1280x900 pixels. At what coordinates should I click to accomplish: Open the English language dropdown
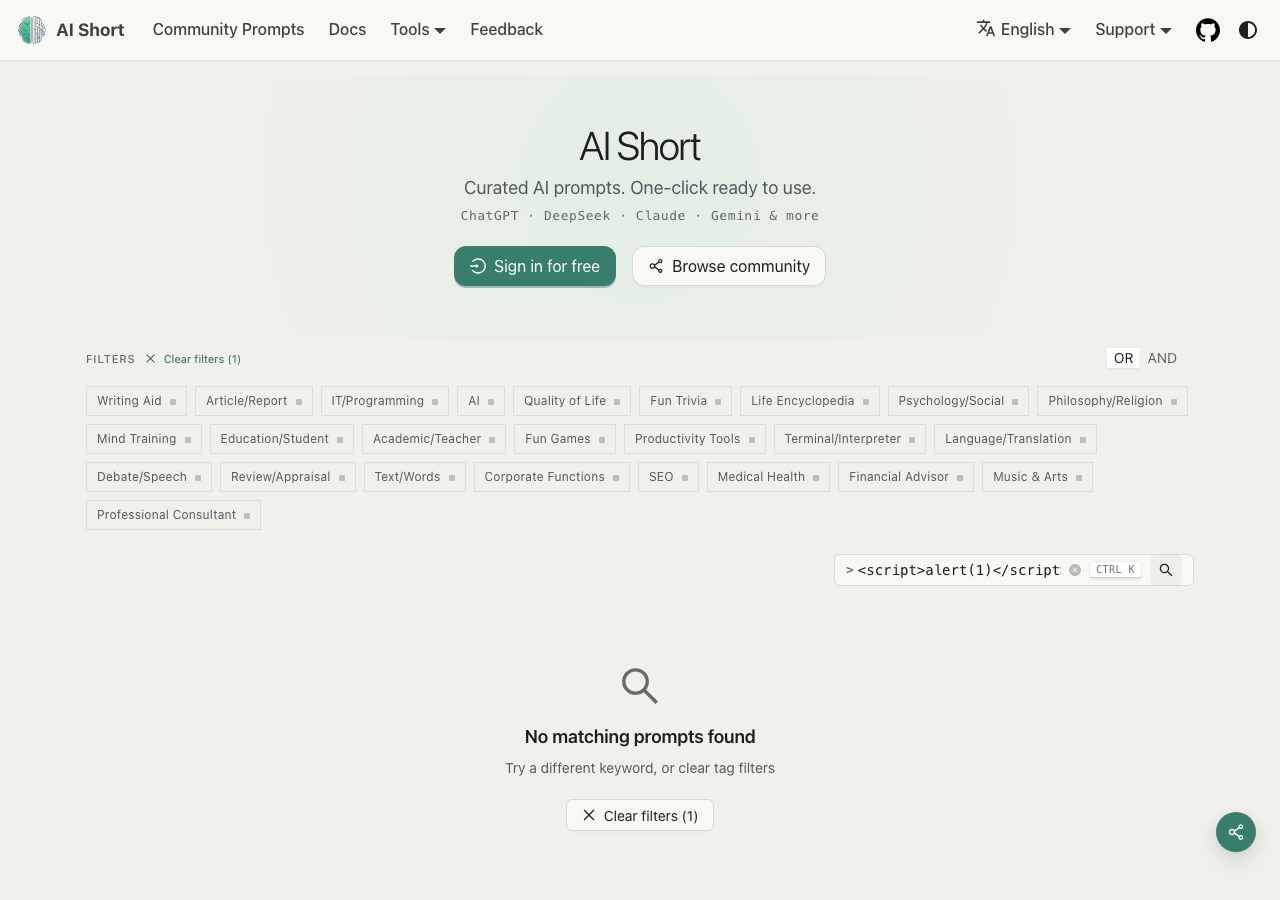point(1024,30)
